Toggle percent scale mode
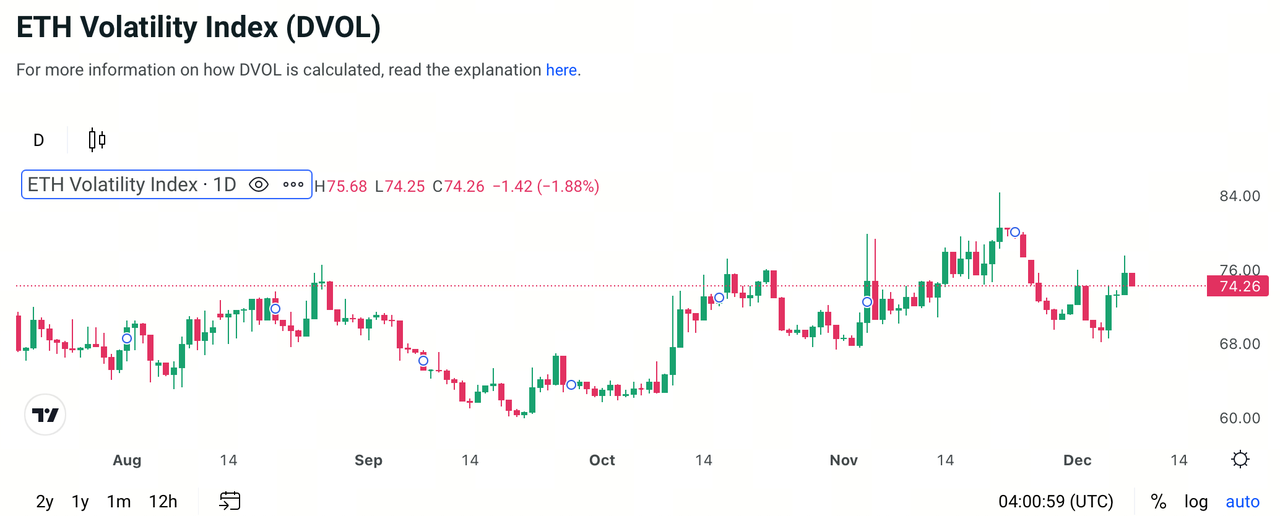Screen dimensions: 1280x516 (1159, 501)
